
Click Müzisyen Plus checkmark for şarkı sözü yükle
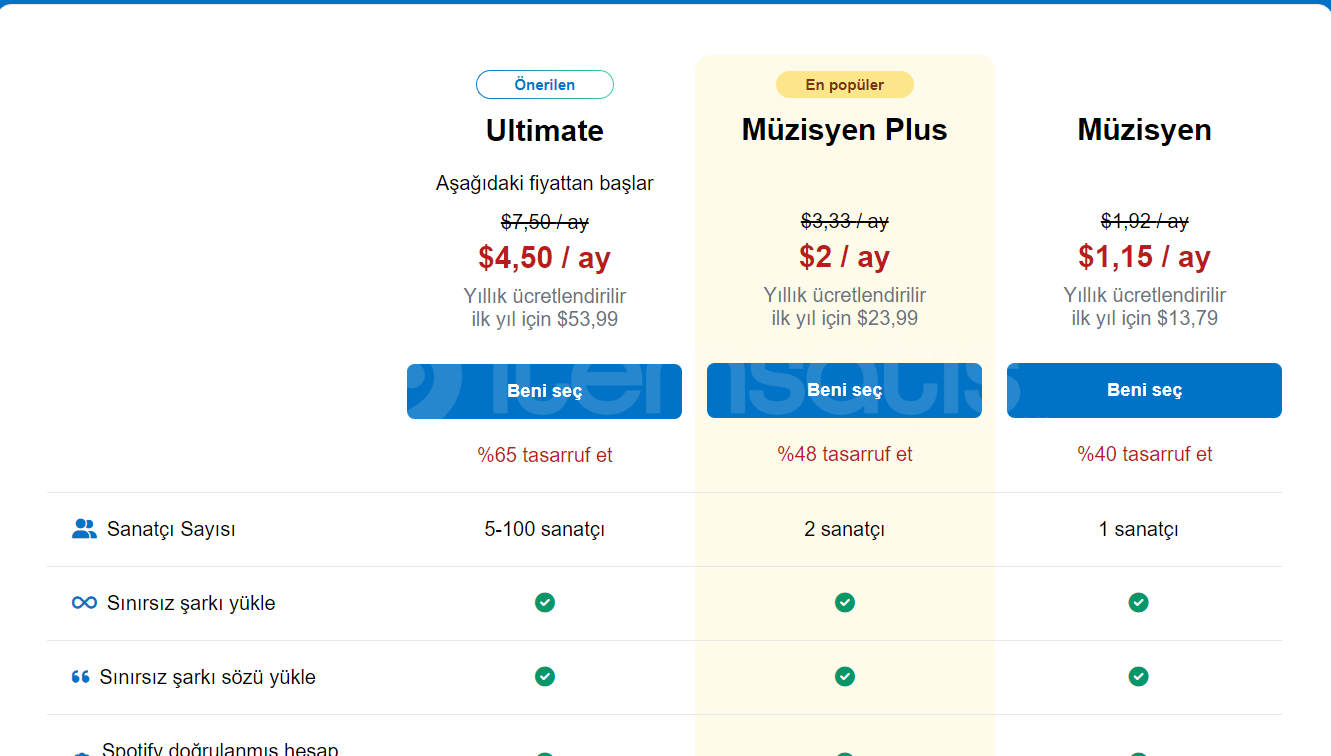tap(845, 676)
